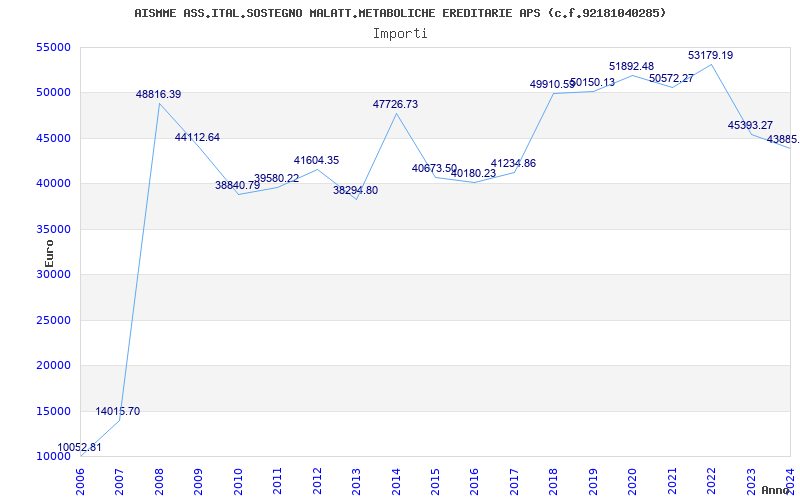Image resolution: width=800 pixels, height=500 pixels.
Task: Select the 41604.35 data label
Action: [x=316, y=160]
